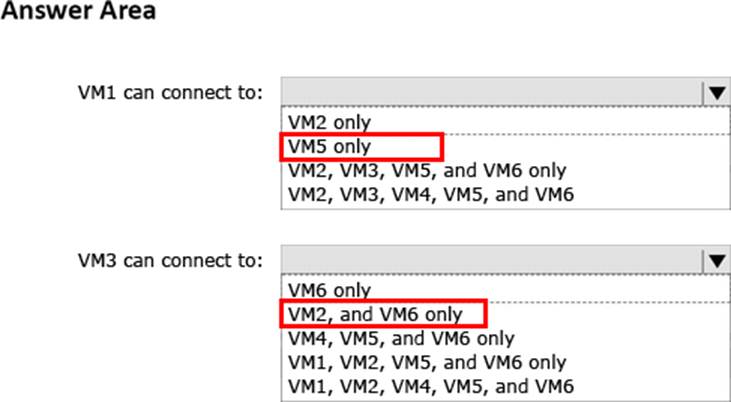
Task: Click the Answer Area heading
Action: (78, 10)
